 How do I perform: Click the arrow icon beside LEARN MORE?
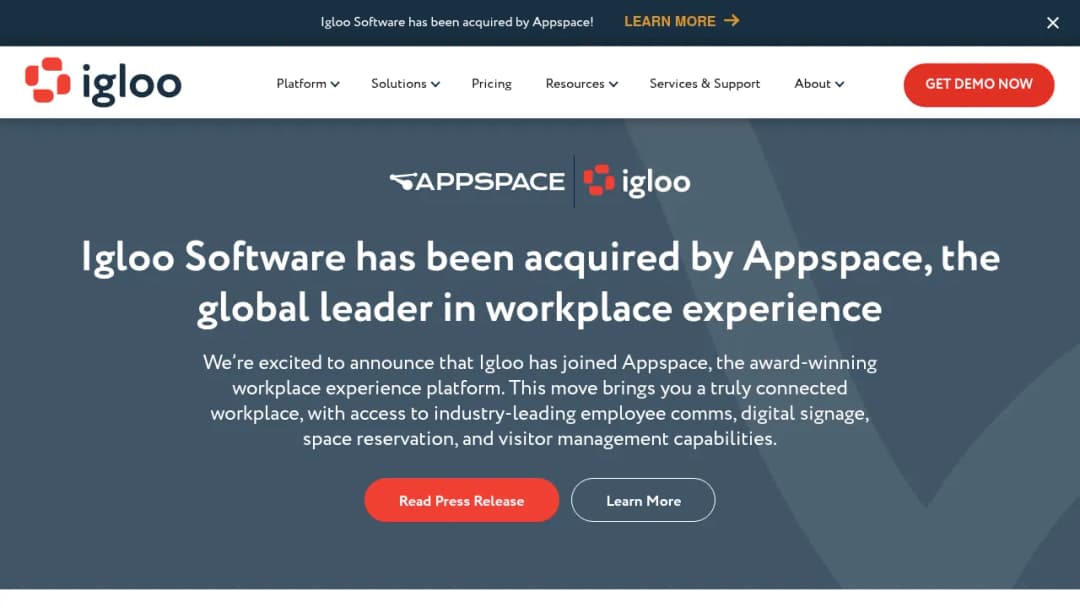(x=731, y=21)
